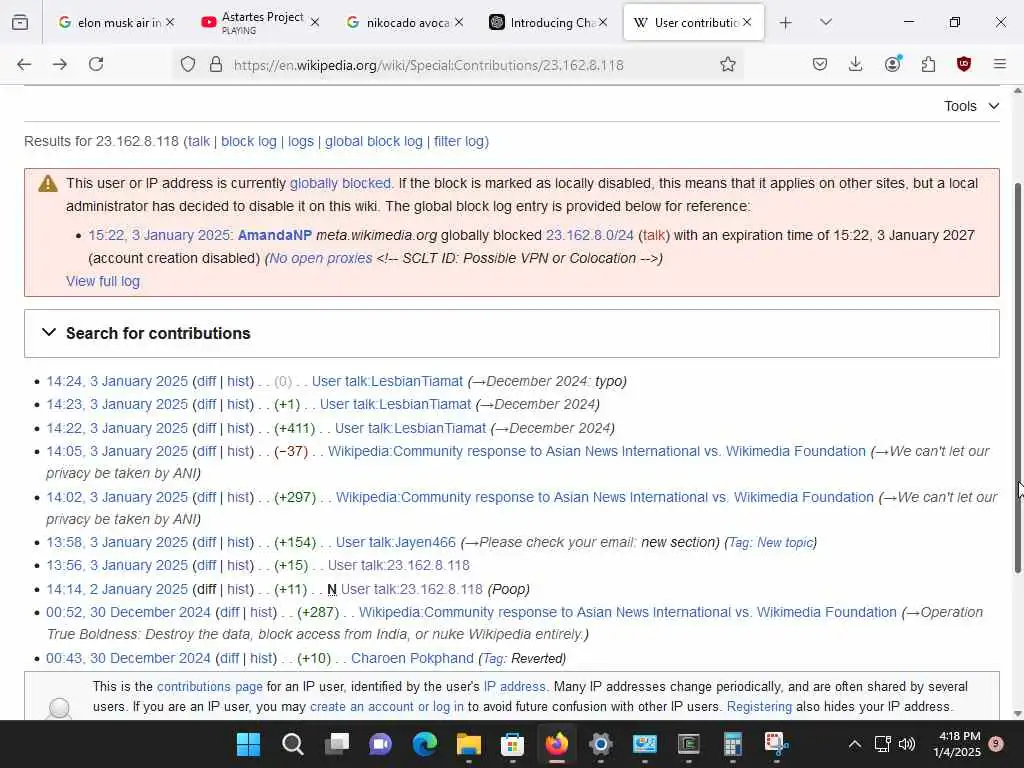
Task: Follow the globally blocked link
Action: tap(340, 183)
